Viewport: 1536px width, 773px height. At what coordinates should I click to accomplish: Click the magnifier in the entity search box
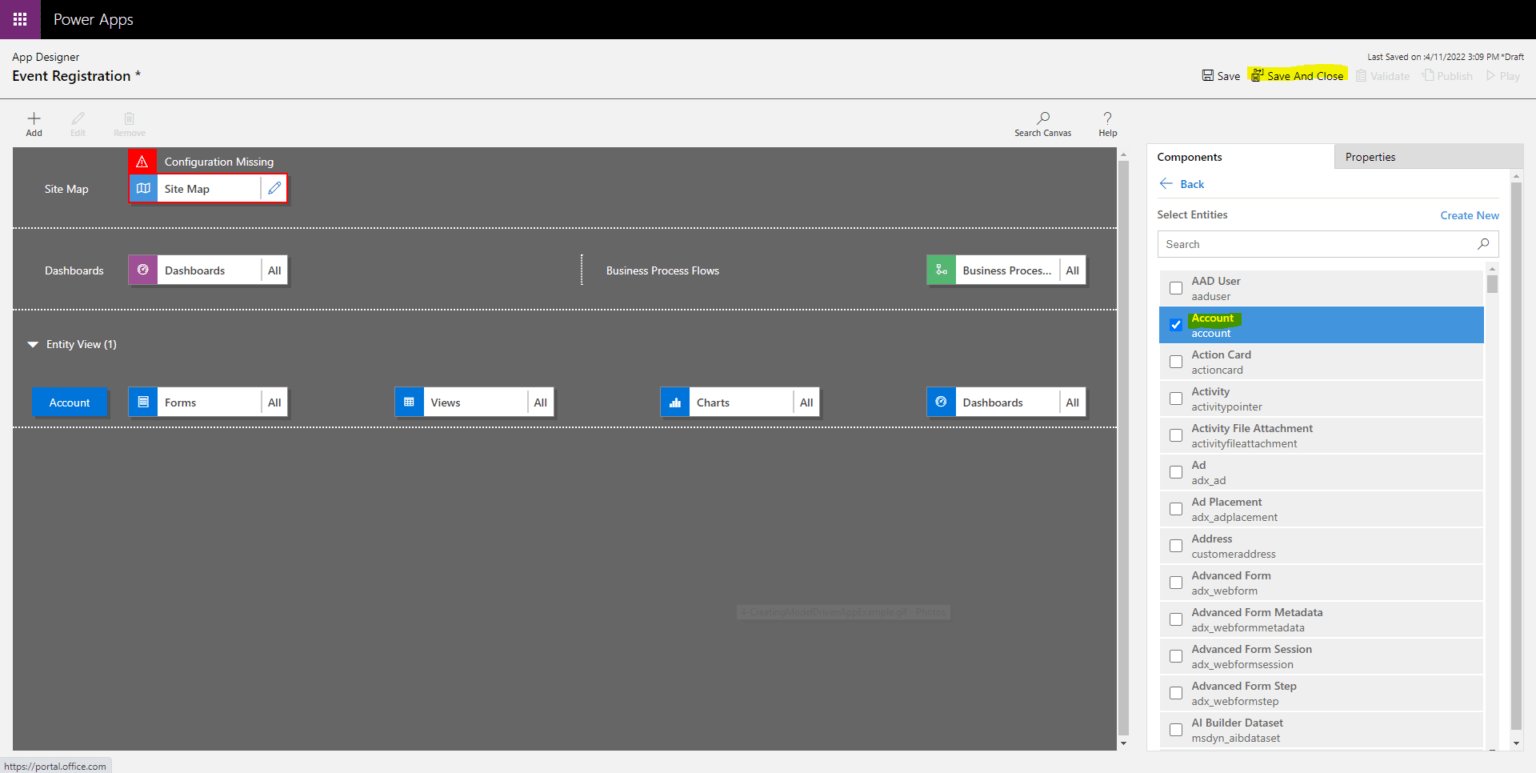point(1483,243)
